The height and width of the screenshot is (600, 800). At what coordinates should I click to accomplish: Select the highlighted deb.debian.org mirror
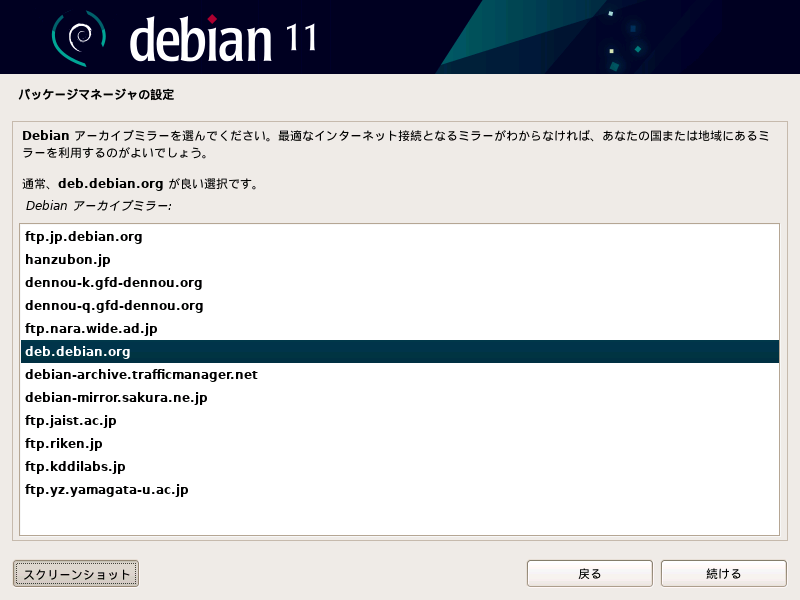[x=399, y=352]
